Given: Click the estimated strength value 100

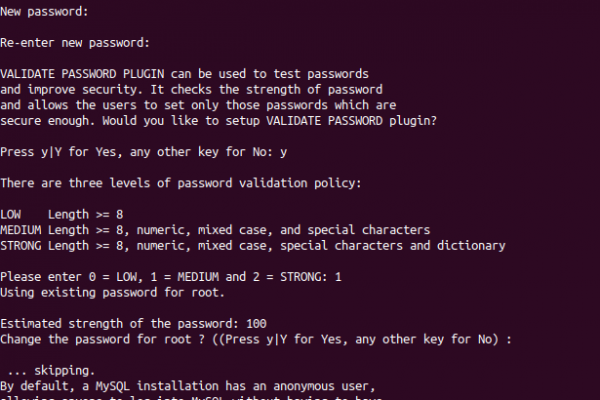Looking at the screenshot, I should click(x=256, y=324).
